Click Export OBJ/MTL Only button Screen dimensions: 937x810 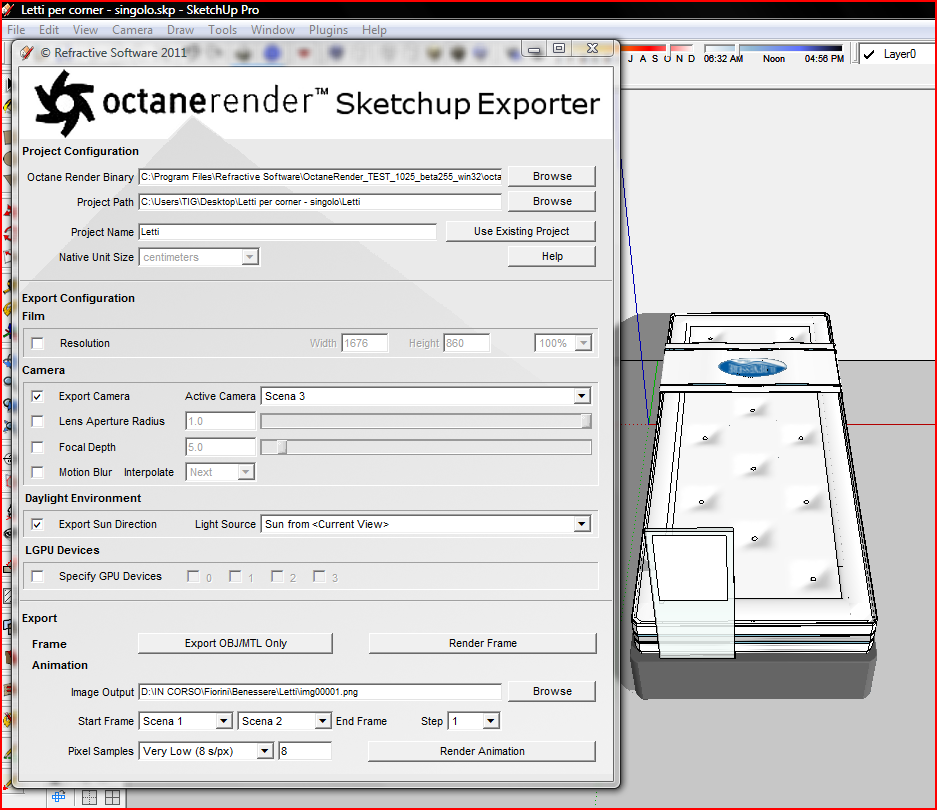(x=235, y=643)
